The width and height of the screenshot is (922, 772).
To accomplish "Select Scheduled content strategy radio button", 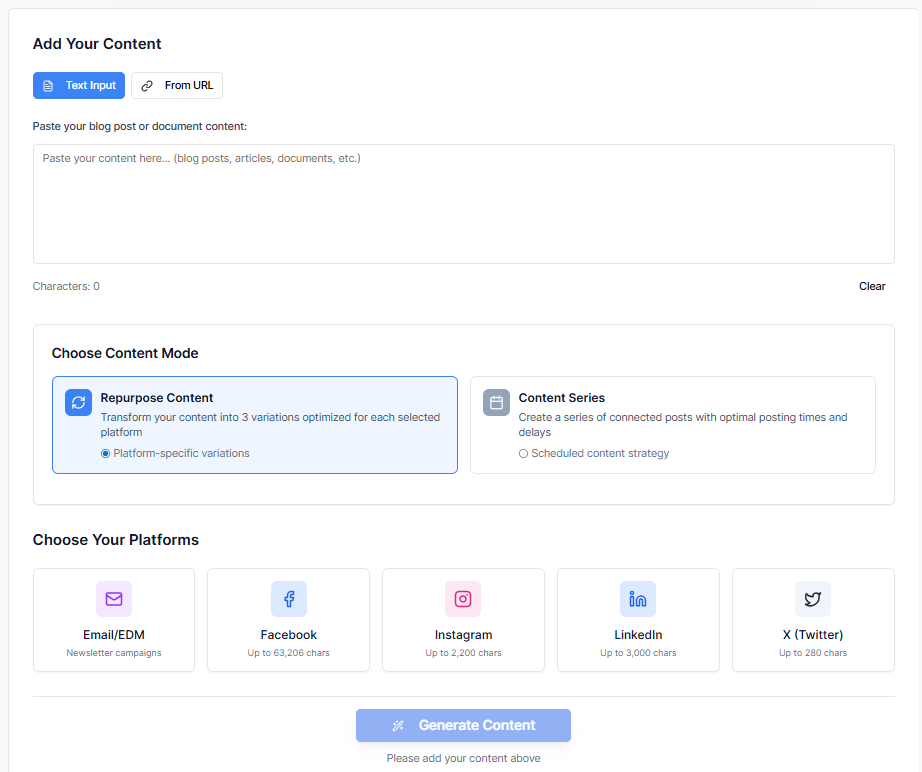I will click(x=523, y=453).
